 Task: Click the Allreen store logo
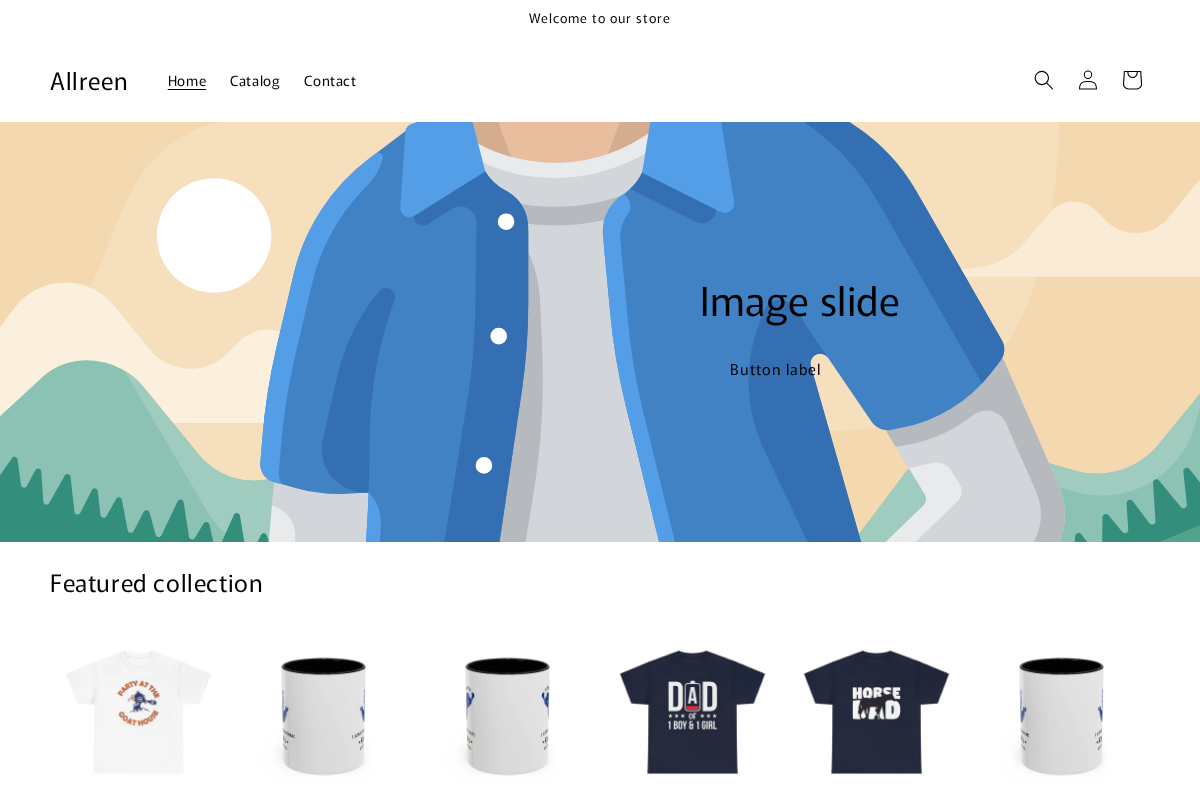click(89, 81)
